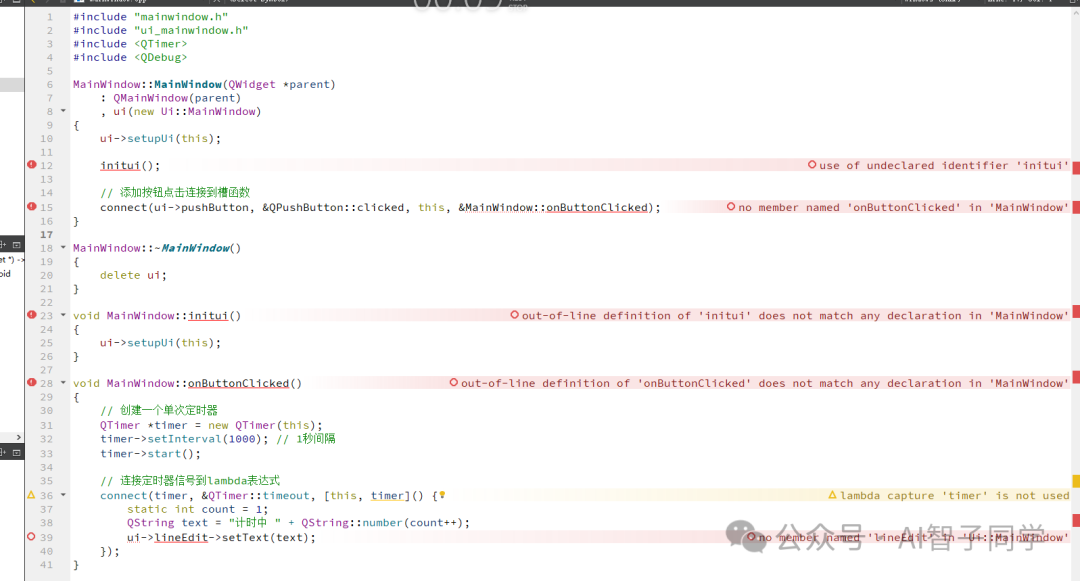Image resolution: width=1080 pixels, height=581 pixels.
Task: Collapse the initui function at line 23
Action: pyautogui.click(x=63, y=315)
